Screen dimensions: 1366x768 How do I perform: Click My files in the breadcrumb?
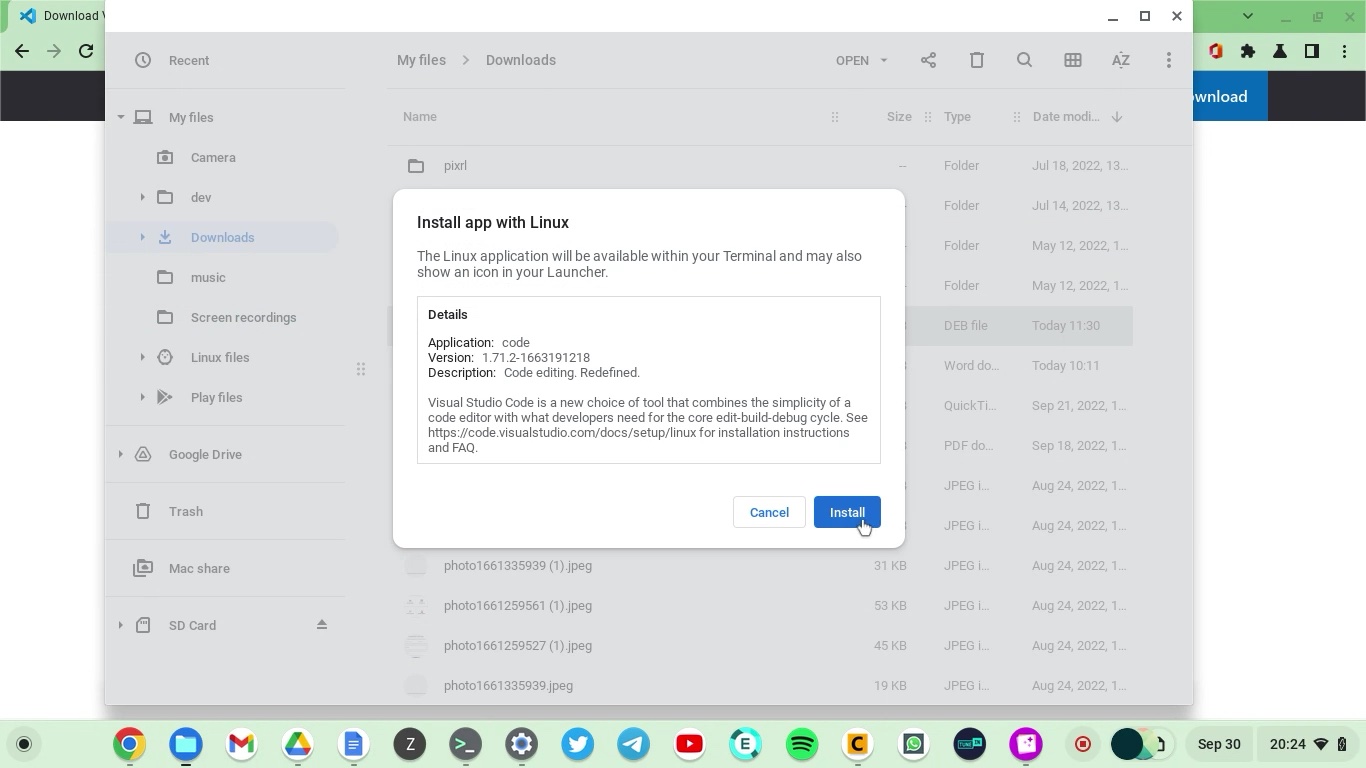(x=421, y=60)
